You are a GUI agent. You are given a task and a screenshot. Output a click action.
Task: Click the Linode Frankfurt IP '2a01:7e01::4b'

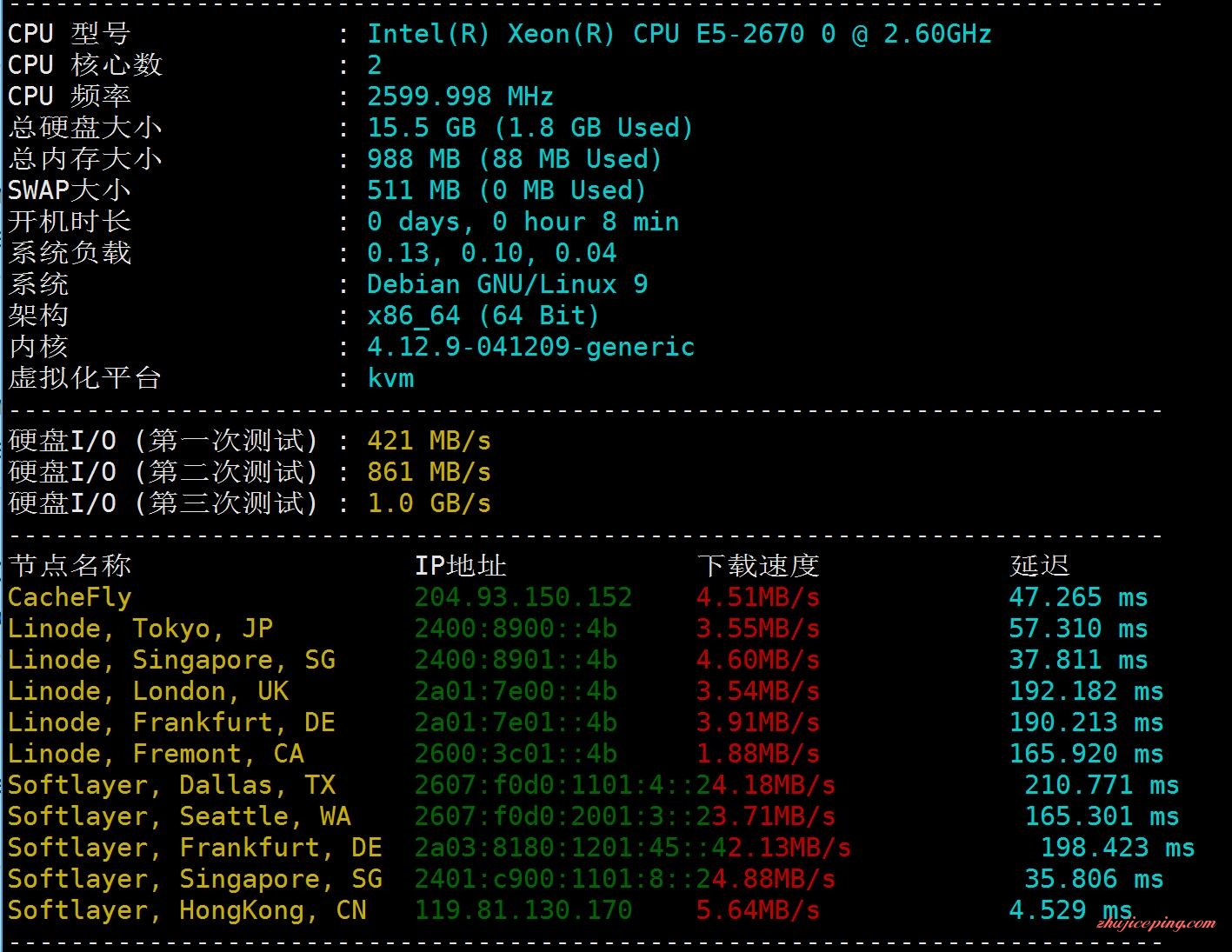pos(515,722)
